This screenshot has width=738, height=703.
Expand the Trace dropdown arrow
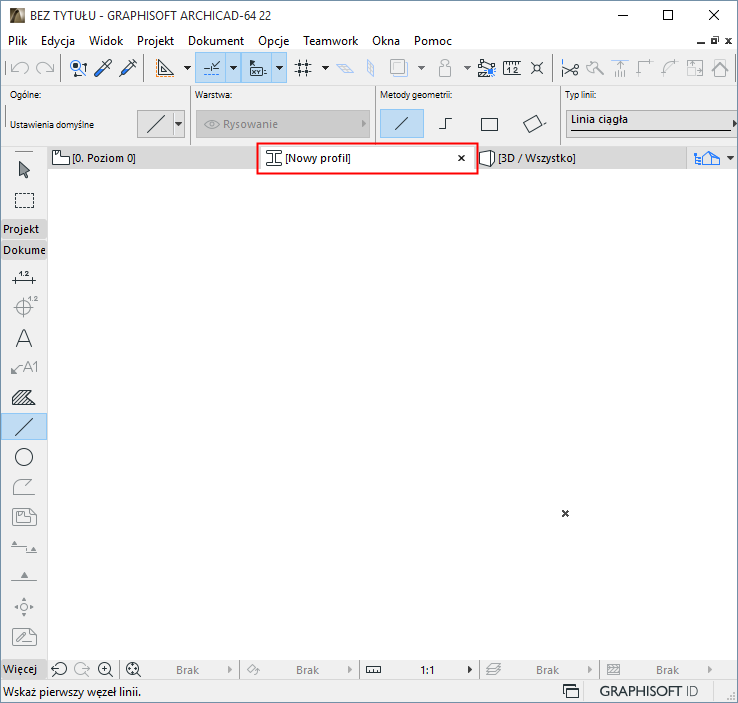(421, 68)
